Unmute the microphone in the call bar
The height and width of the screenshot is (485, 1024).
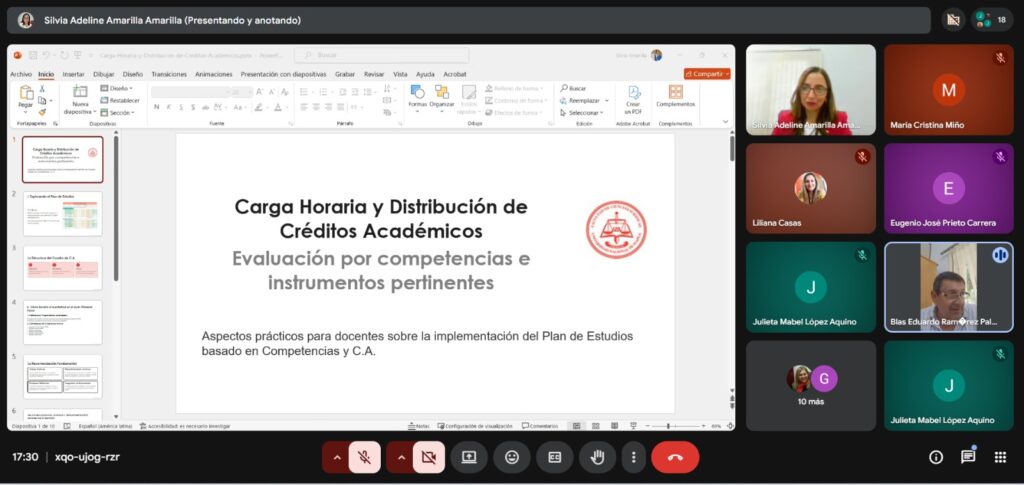(x=365, y=457)
